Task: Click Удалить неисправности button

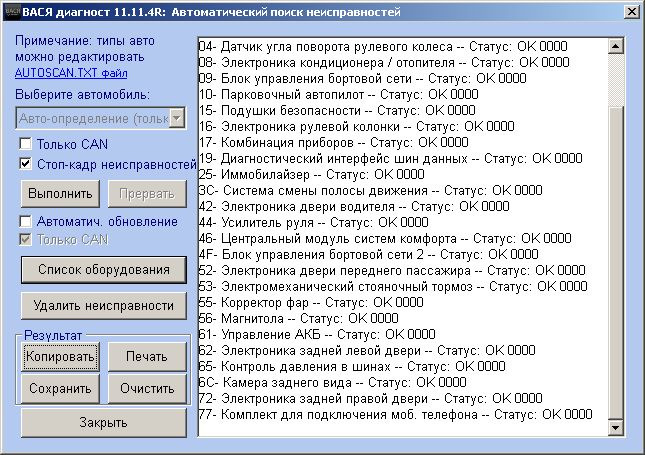Action: [x=104, y=306]
